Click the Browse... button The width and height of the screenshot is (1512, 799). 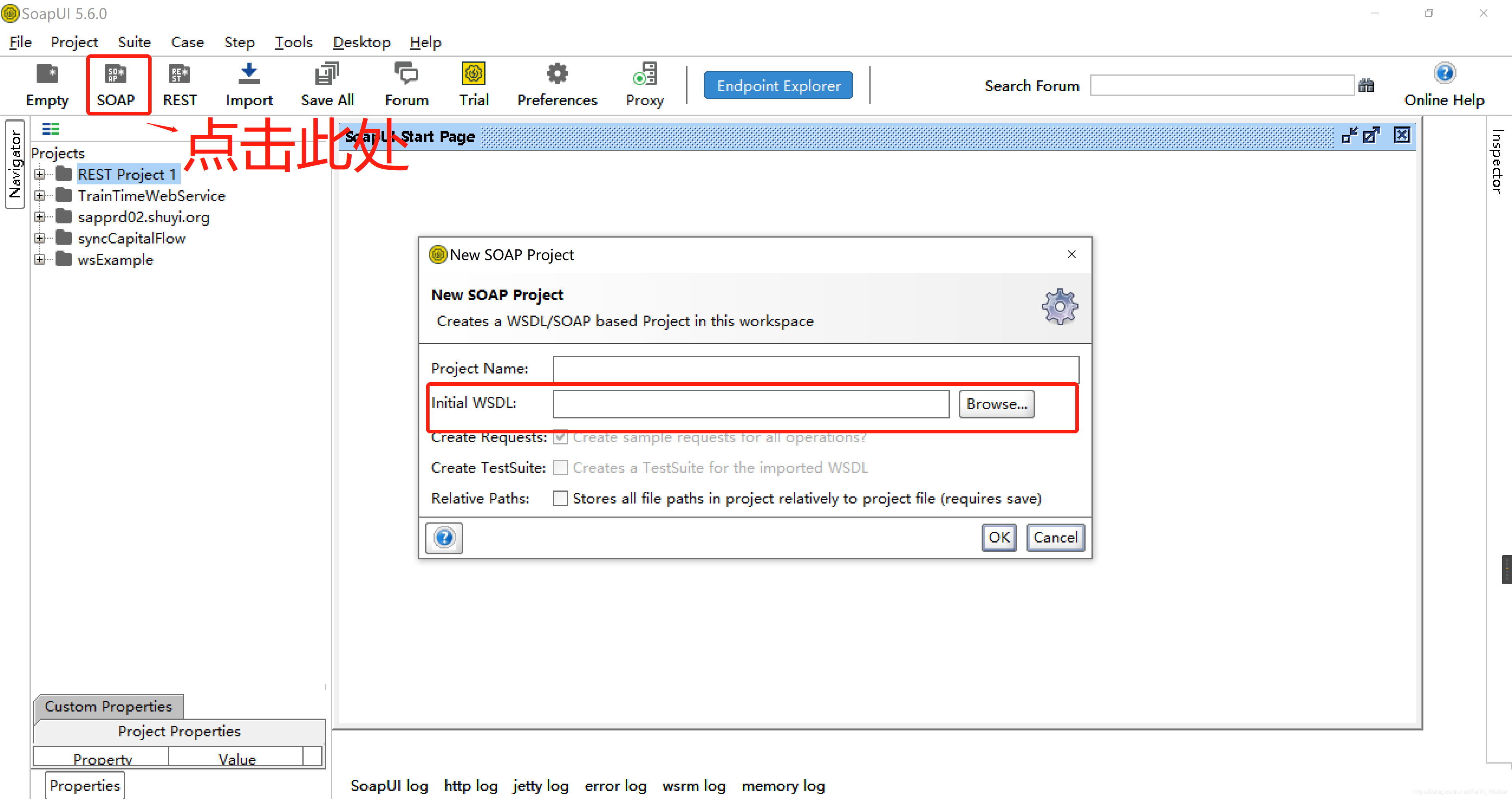(x=996, y=404)
